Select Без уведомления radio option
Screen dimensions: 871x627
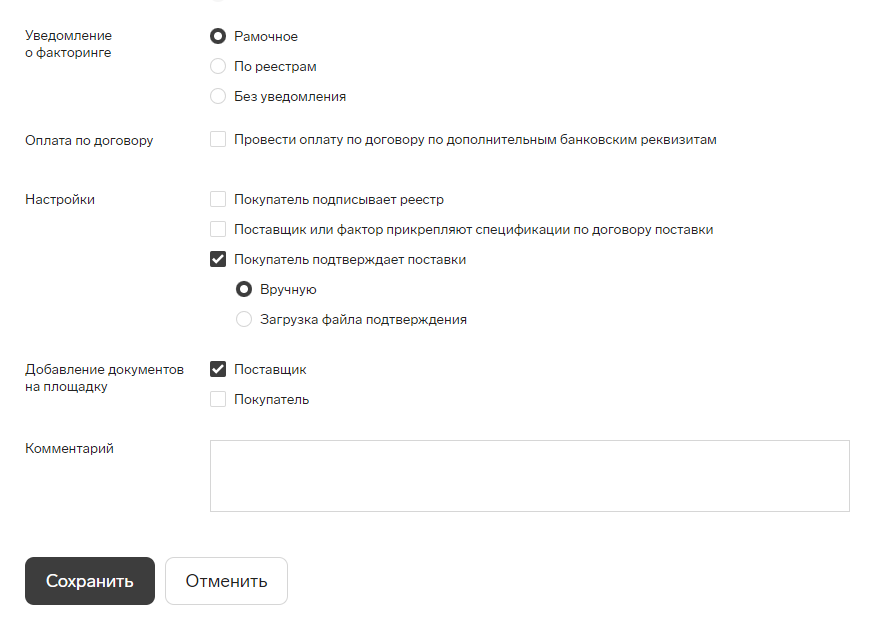[x=218, y=96]
